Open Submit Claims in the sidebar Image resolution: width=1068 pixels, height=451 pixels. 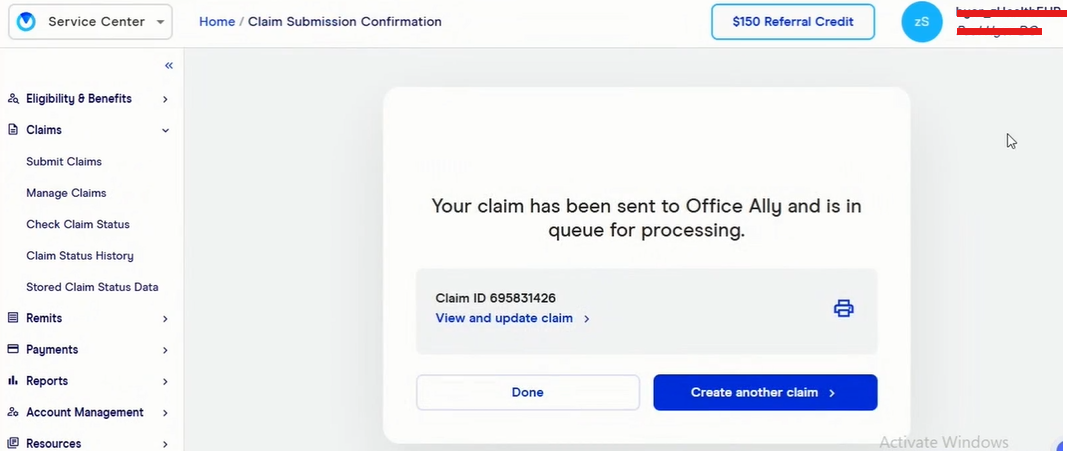tap(64, 162)
